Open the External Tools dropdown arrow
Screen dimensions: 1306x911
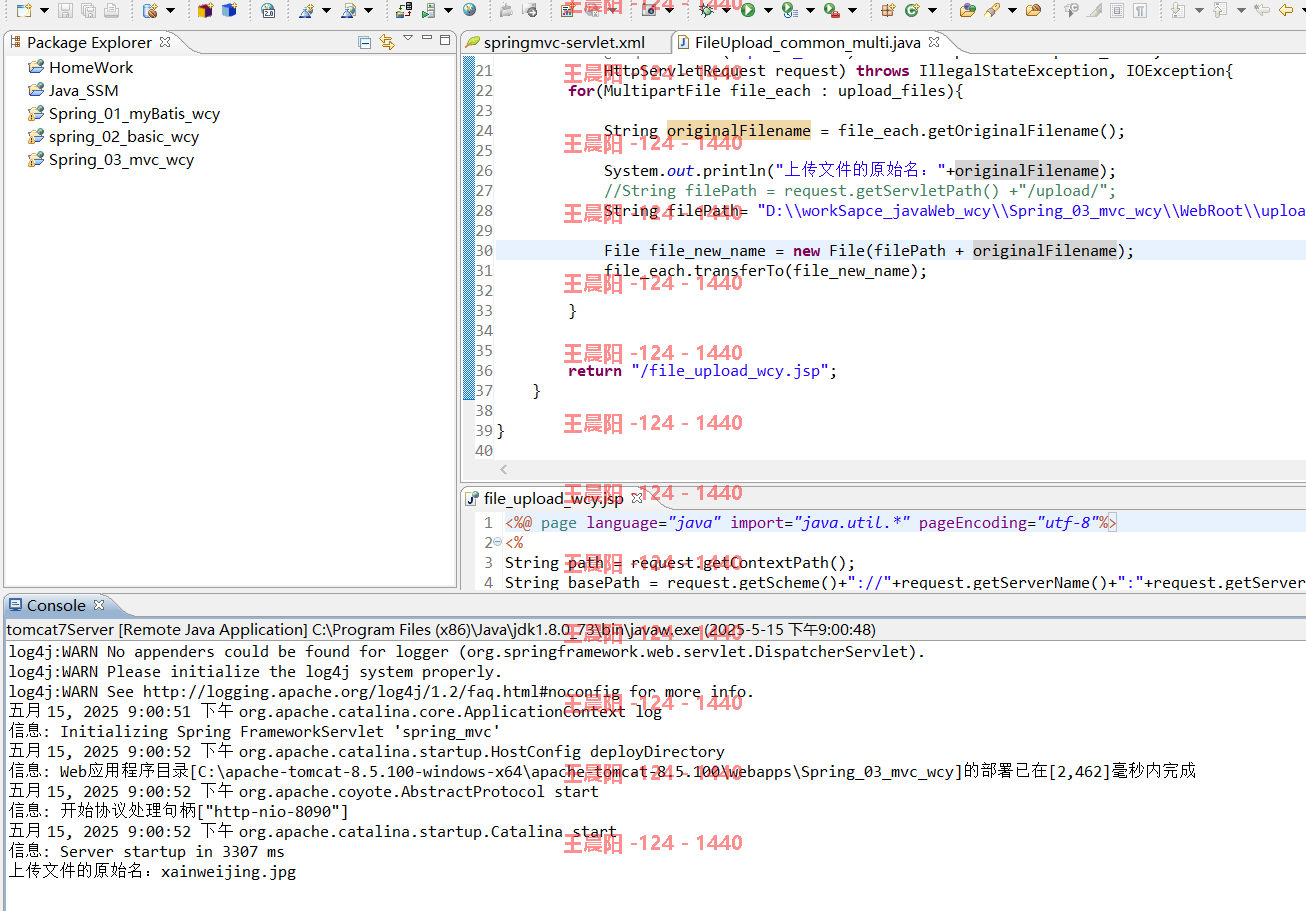coord(852,10)
